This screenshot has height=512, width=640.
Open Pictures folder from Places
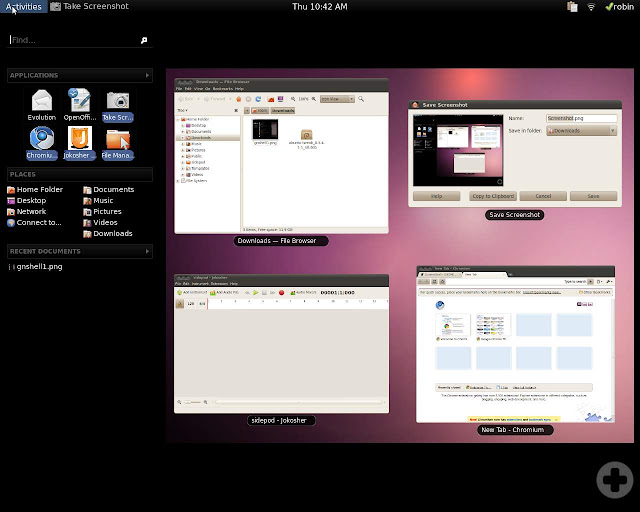tap(102, 211)
